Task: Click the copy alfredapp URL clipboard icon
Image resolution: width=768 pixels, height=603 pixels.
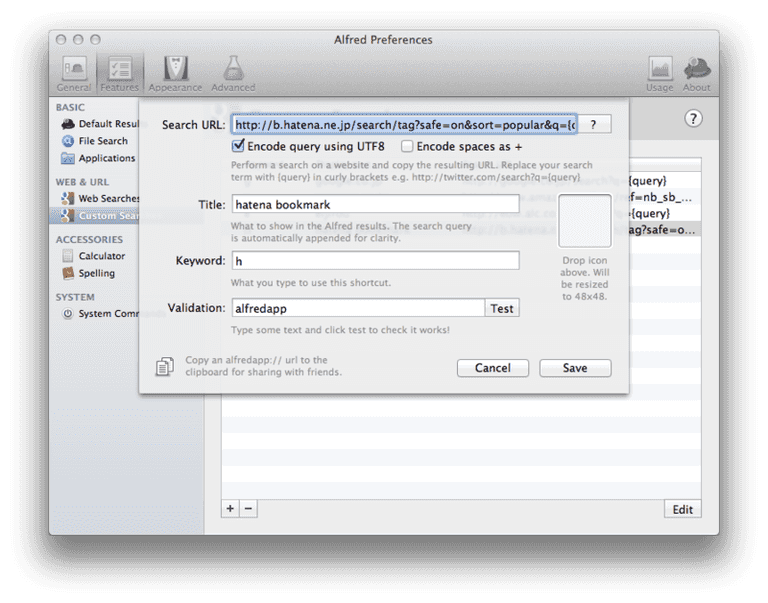Action: tap(165, 366)
